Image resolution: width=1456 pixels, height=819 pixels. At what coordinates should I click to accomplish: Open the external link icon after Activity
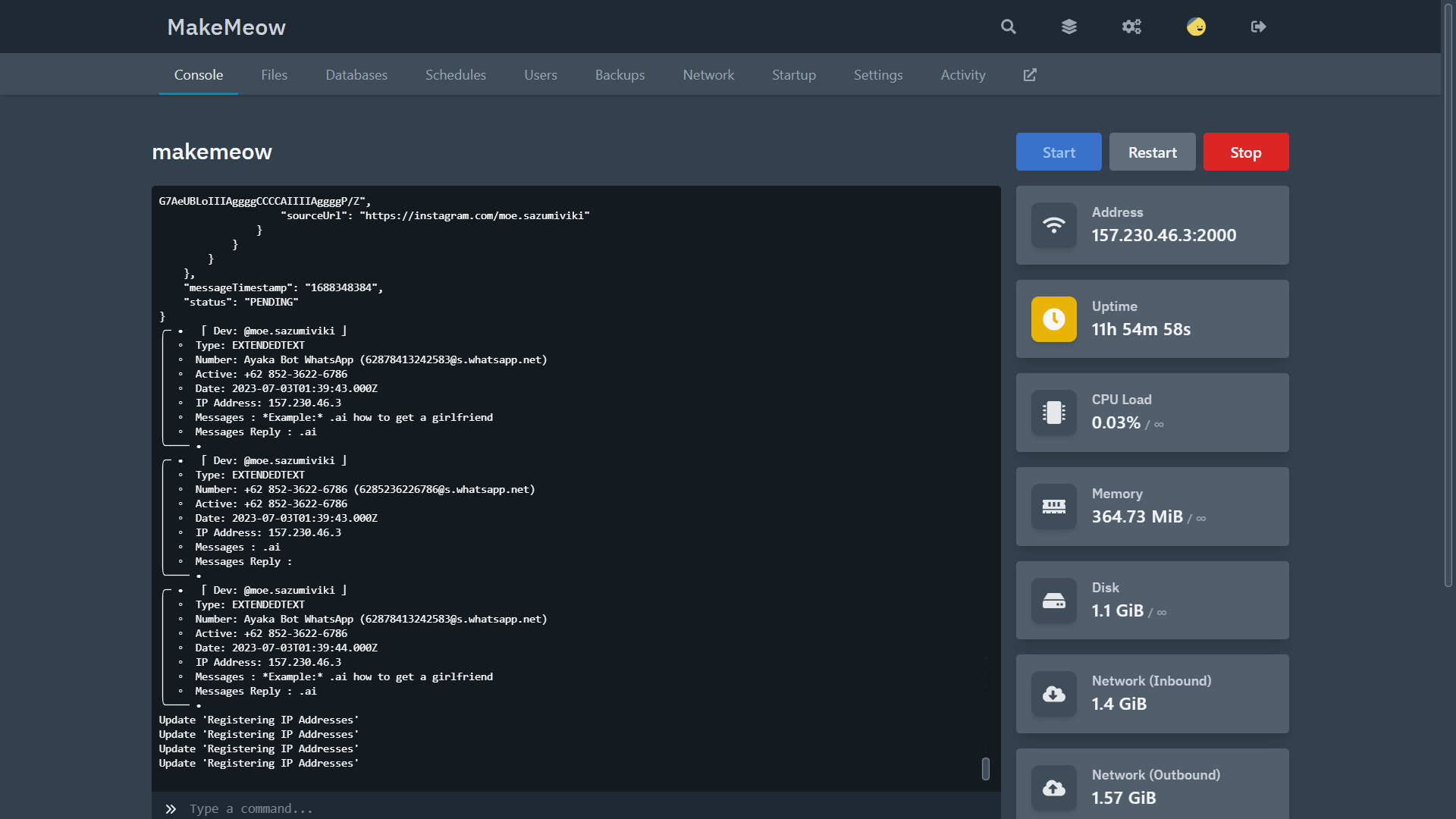1030,75
